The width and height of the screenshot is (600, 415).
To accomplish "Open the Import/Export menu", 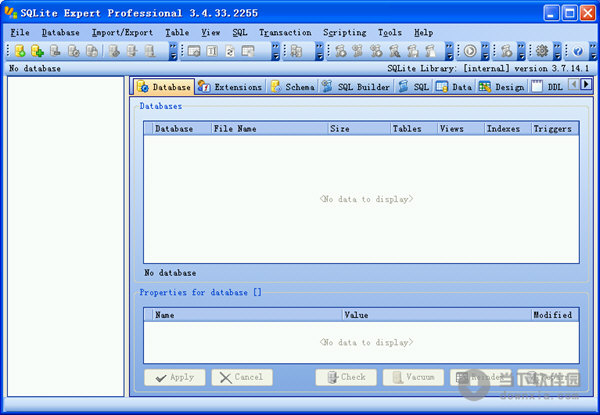I will pyautogui.click(x=122, y=33).
